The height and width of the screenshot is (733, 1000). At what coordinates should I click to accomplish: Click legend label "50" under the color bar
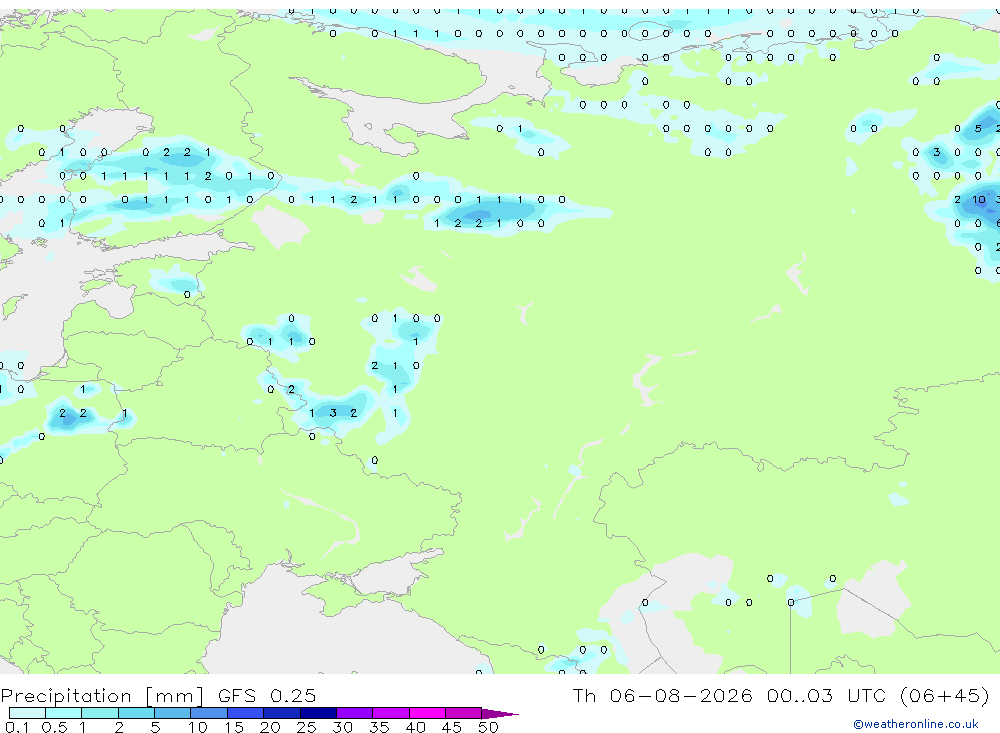488,727
